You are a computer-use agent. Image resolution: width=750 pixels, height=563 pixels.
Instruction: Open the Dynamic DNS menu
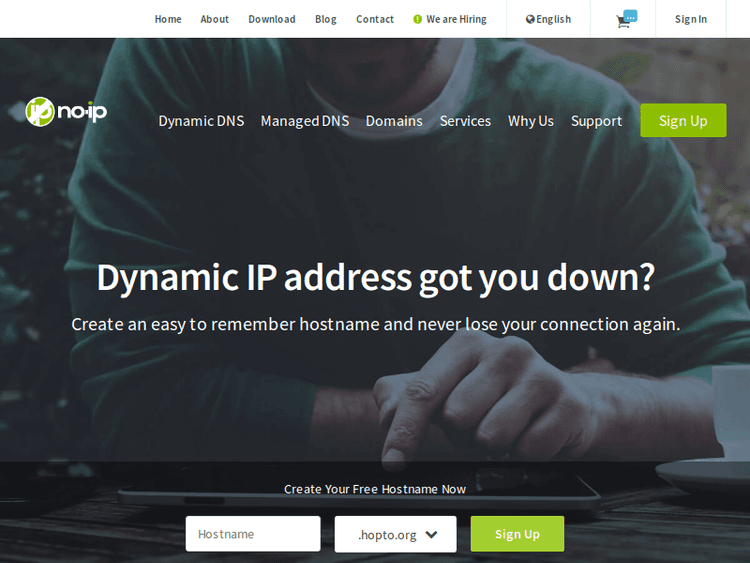(x=201, y=121)
